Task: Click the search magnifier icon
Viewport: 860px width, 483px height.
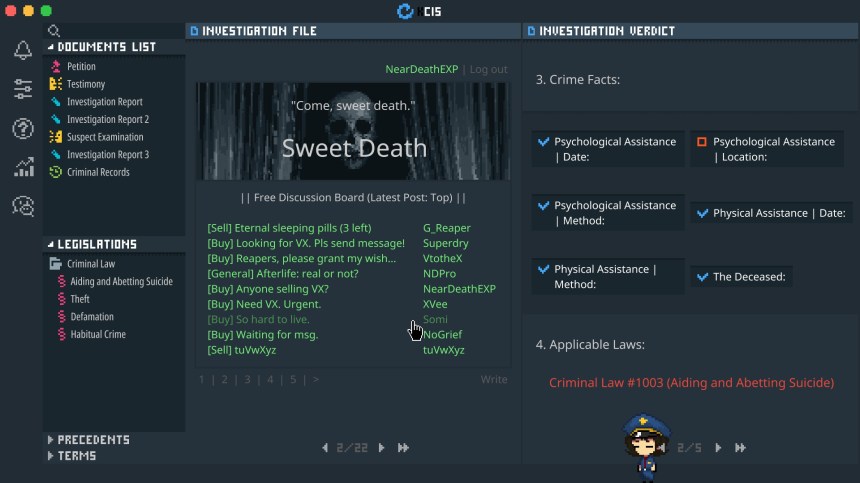Action: click(54, 31)
